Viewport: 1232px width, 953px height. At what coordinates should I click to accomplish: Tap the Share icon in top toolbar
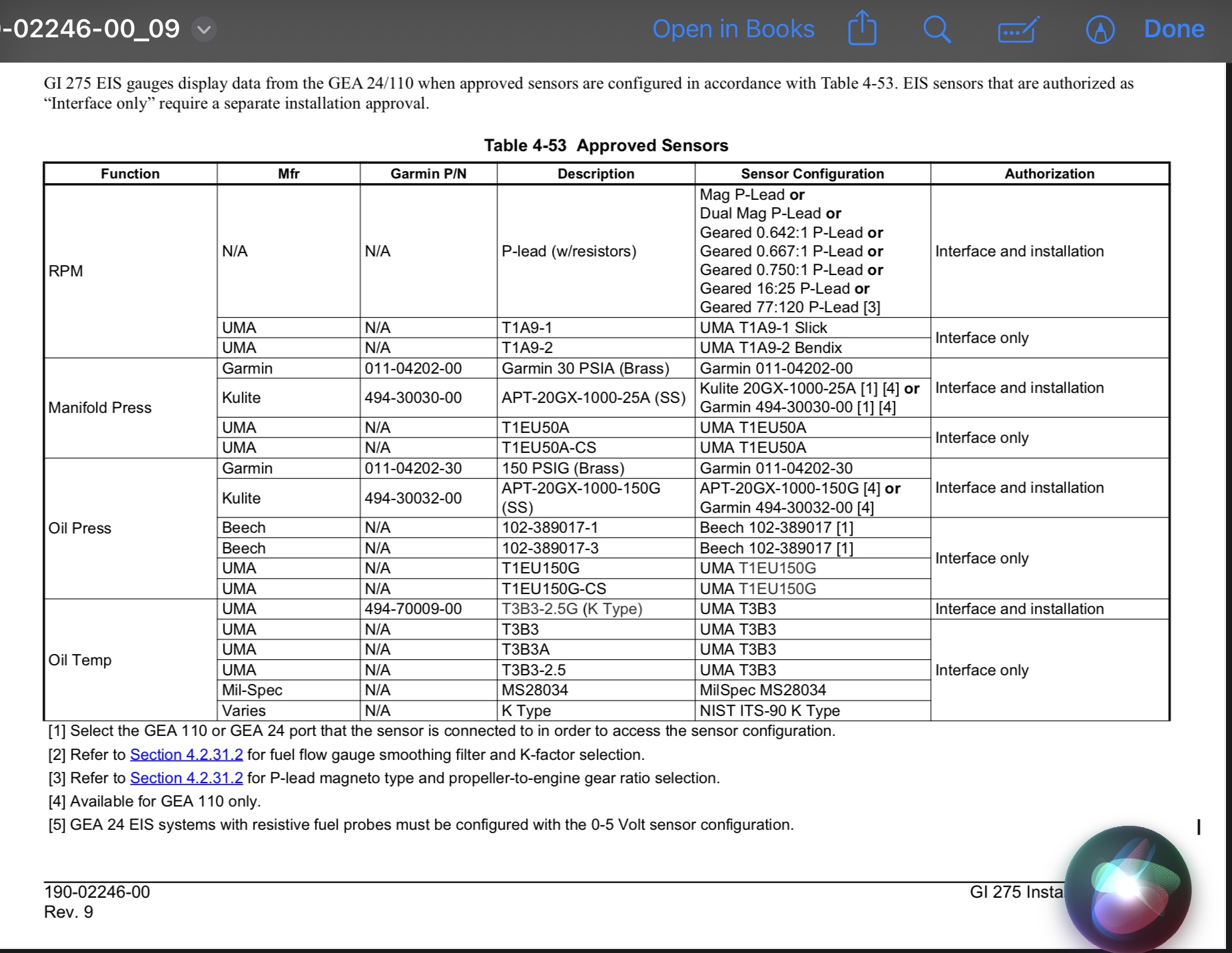[862, 29]
